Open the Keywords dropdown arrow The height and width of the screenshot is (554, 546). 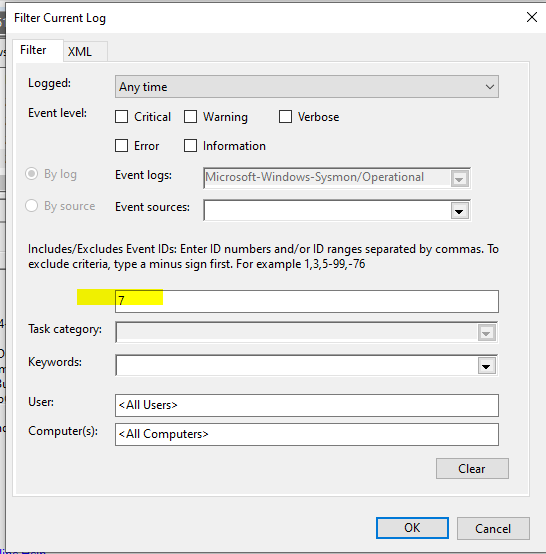pos(486,366)
